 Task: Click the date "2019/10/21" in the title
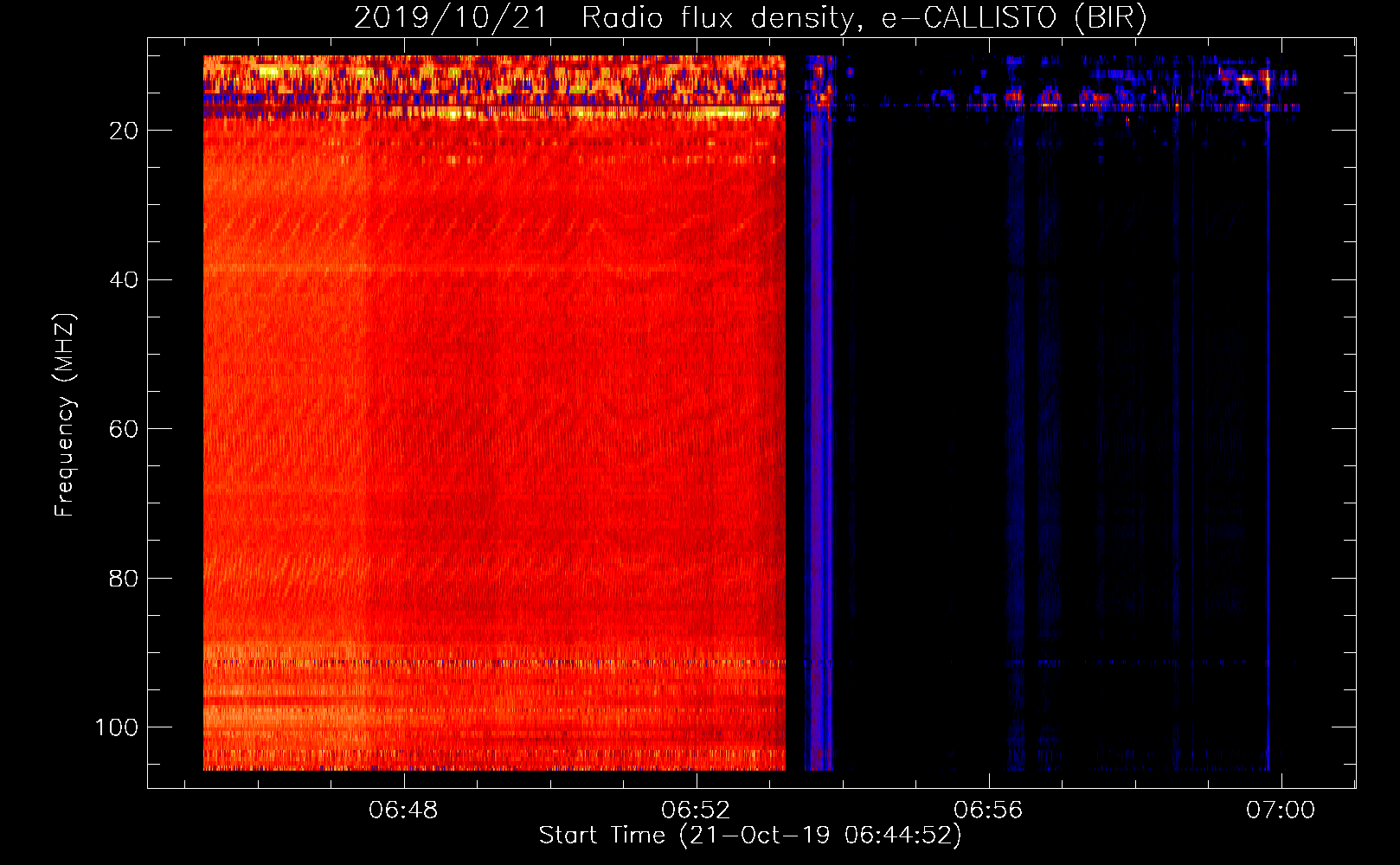click(x=451, y=17)
